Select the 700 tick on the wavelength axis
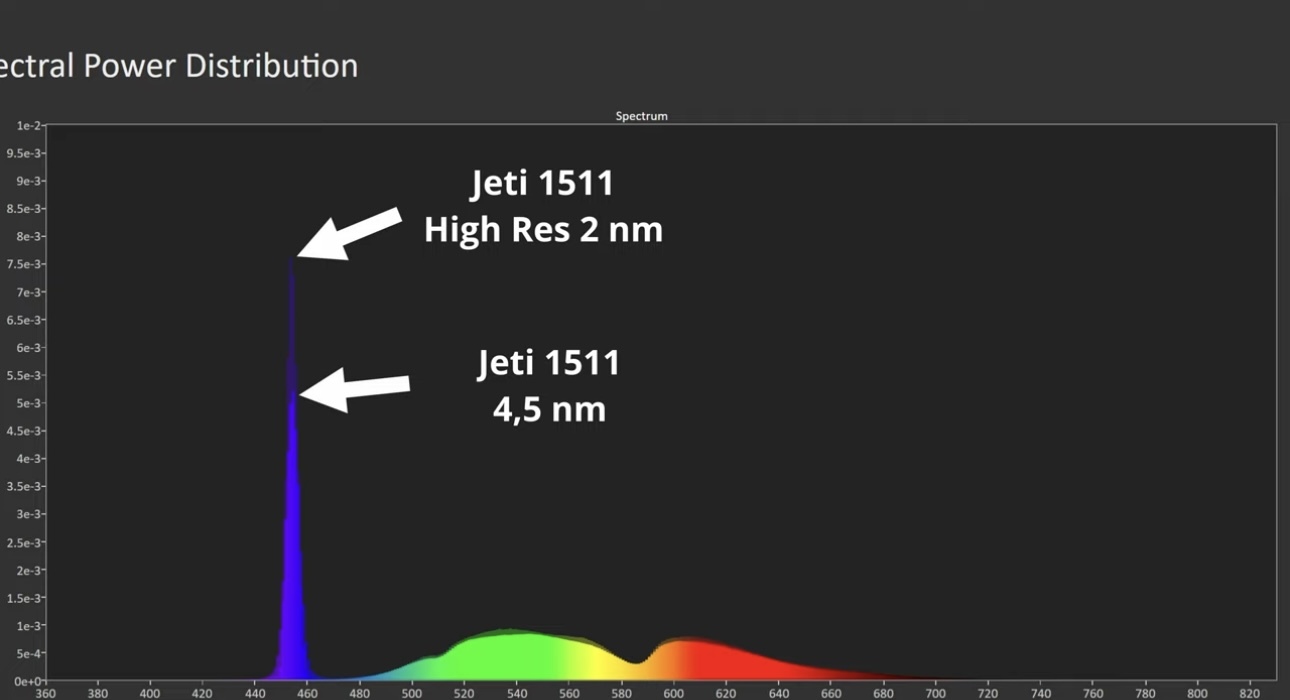 pos(935,693)
